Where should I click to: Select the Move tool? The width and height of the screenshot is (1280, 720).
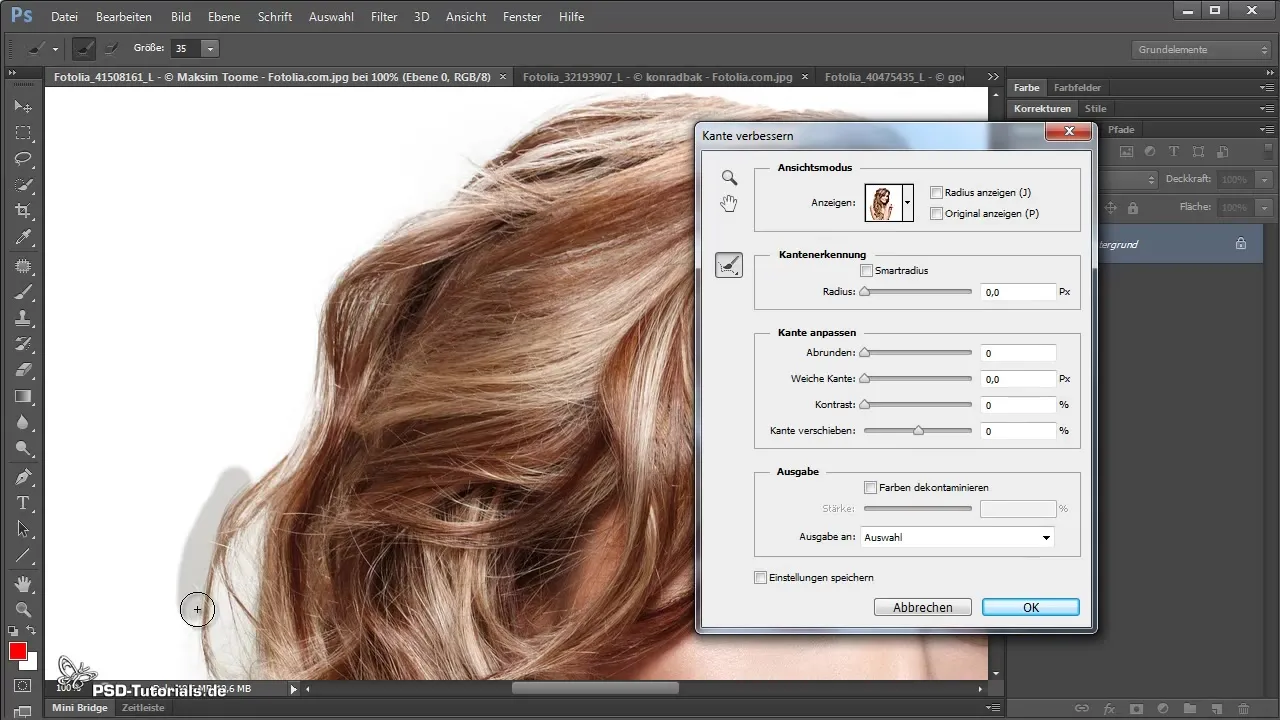23,106
